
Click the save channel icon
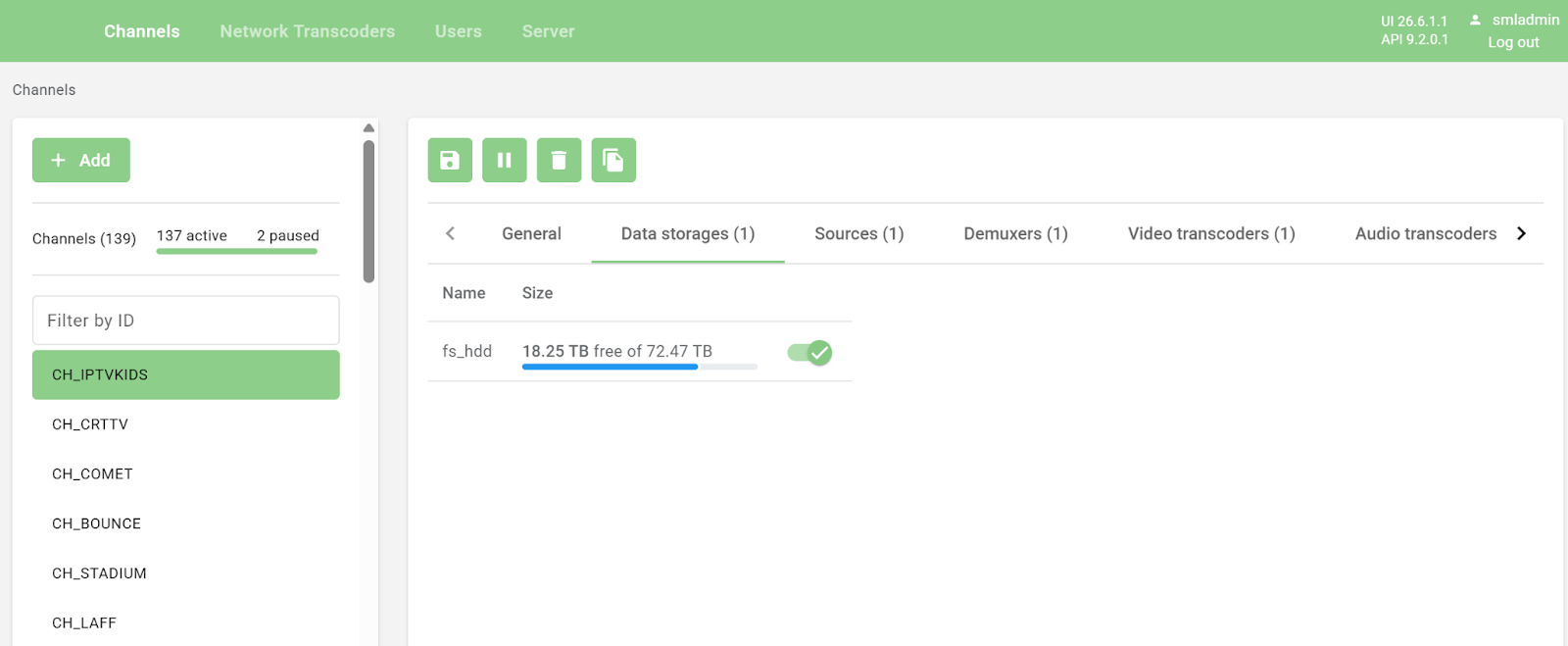point(450,160)
